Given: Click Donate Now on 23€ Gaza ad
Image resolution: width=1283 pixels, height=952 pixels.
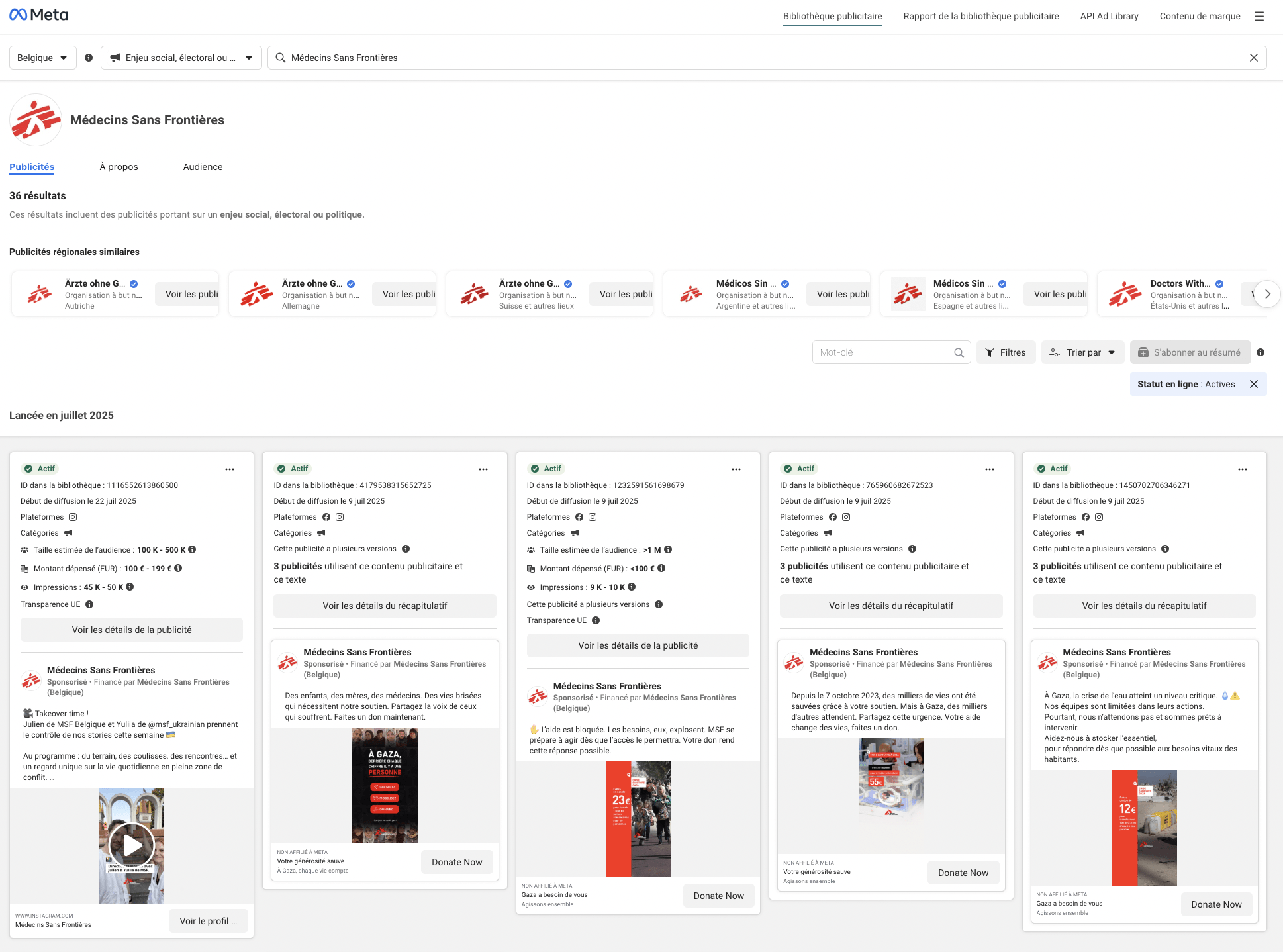Looking at the screenshot, I should coord(719,896).
